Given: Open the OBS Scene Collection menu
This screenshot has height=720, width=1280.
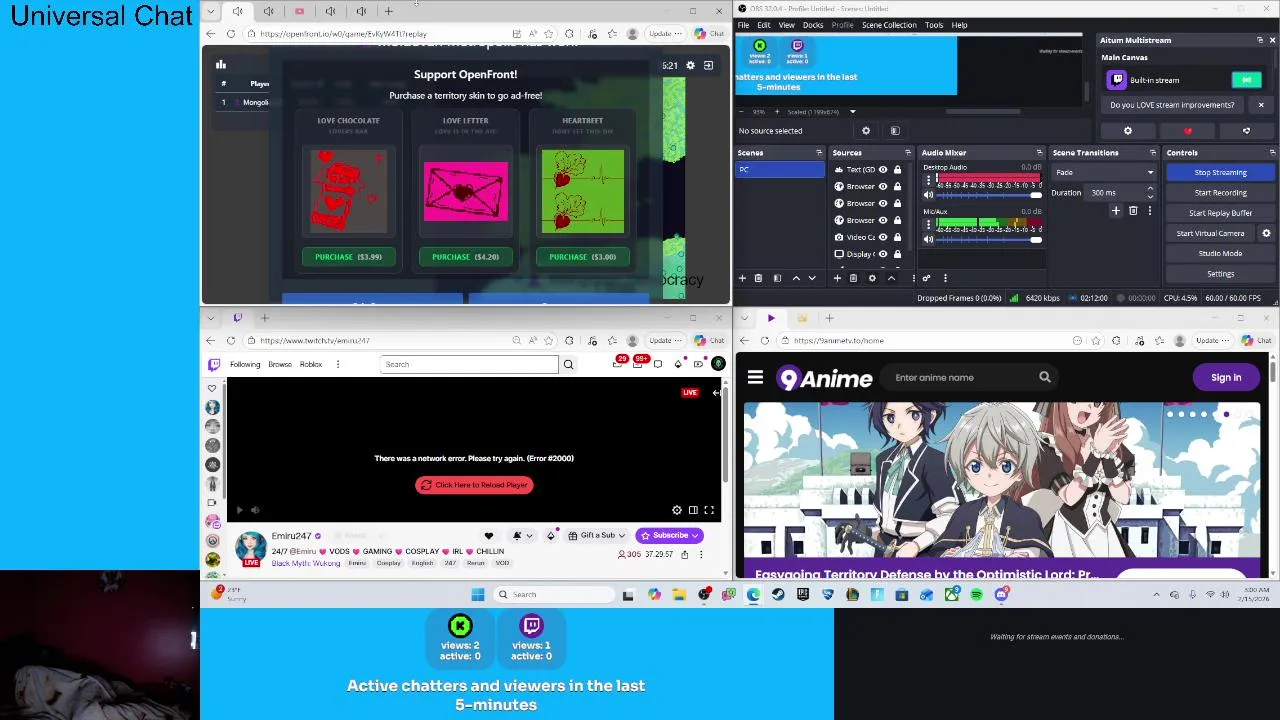Looking at the screenshot, I should [889, 25].
